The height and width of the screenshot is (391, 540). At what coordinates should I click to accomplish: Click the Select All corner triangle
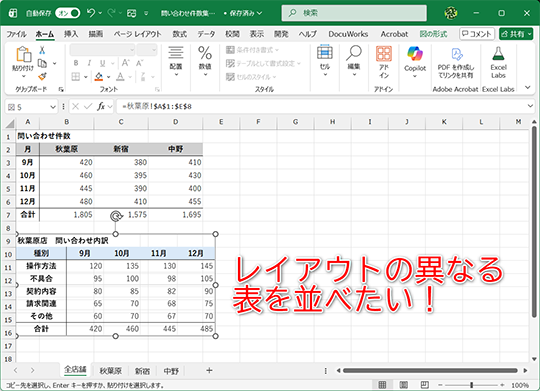point(10,123)
